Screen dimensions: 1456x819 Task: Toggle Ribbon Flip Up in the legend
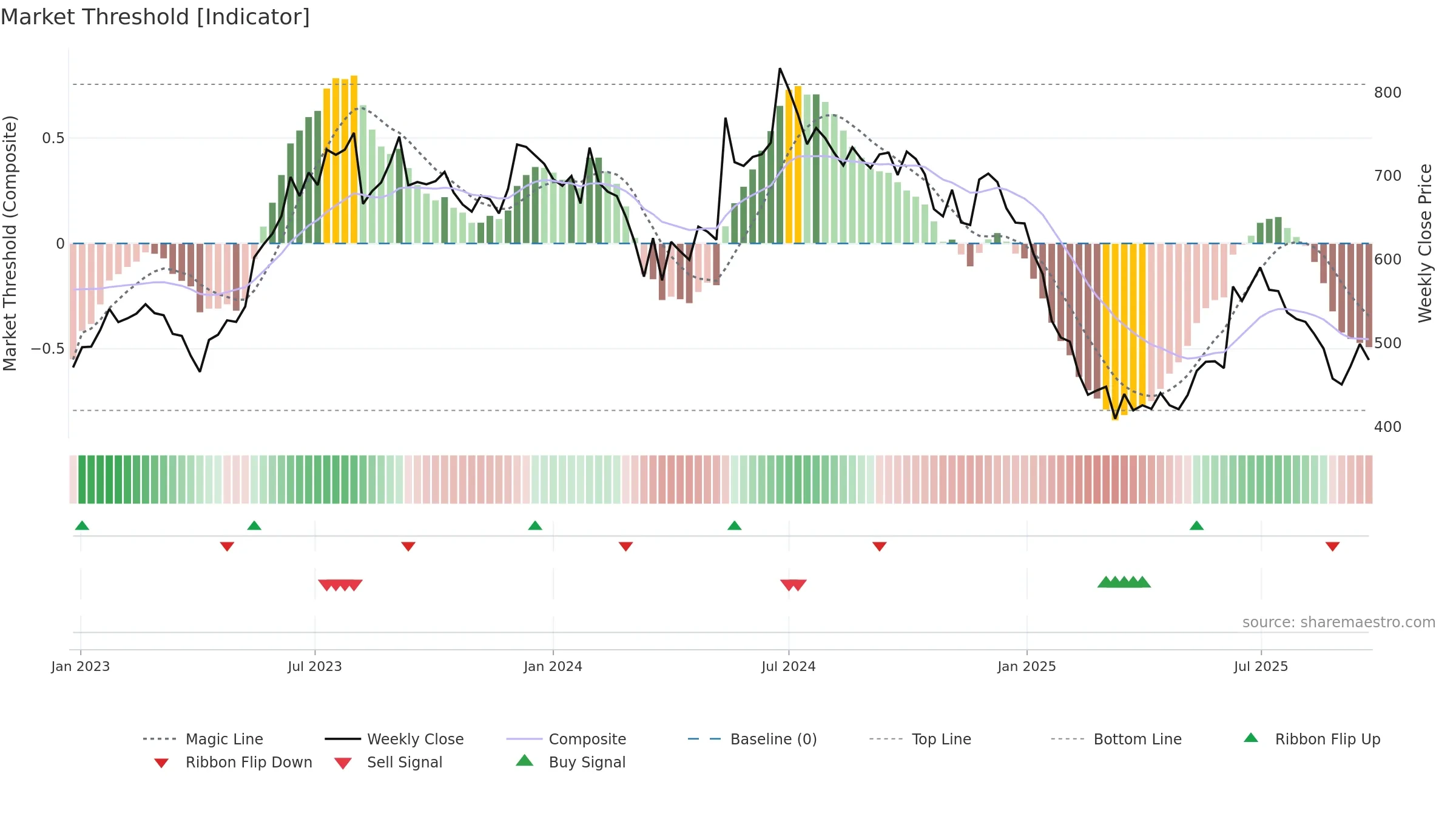[x=1312, y=739]
